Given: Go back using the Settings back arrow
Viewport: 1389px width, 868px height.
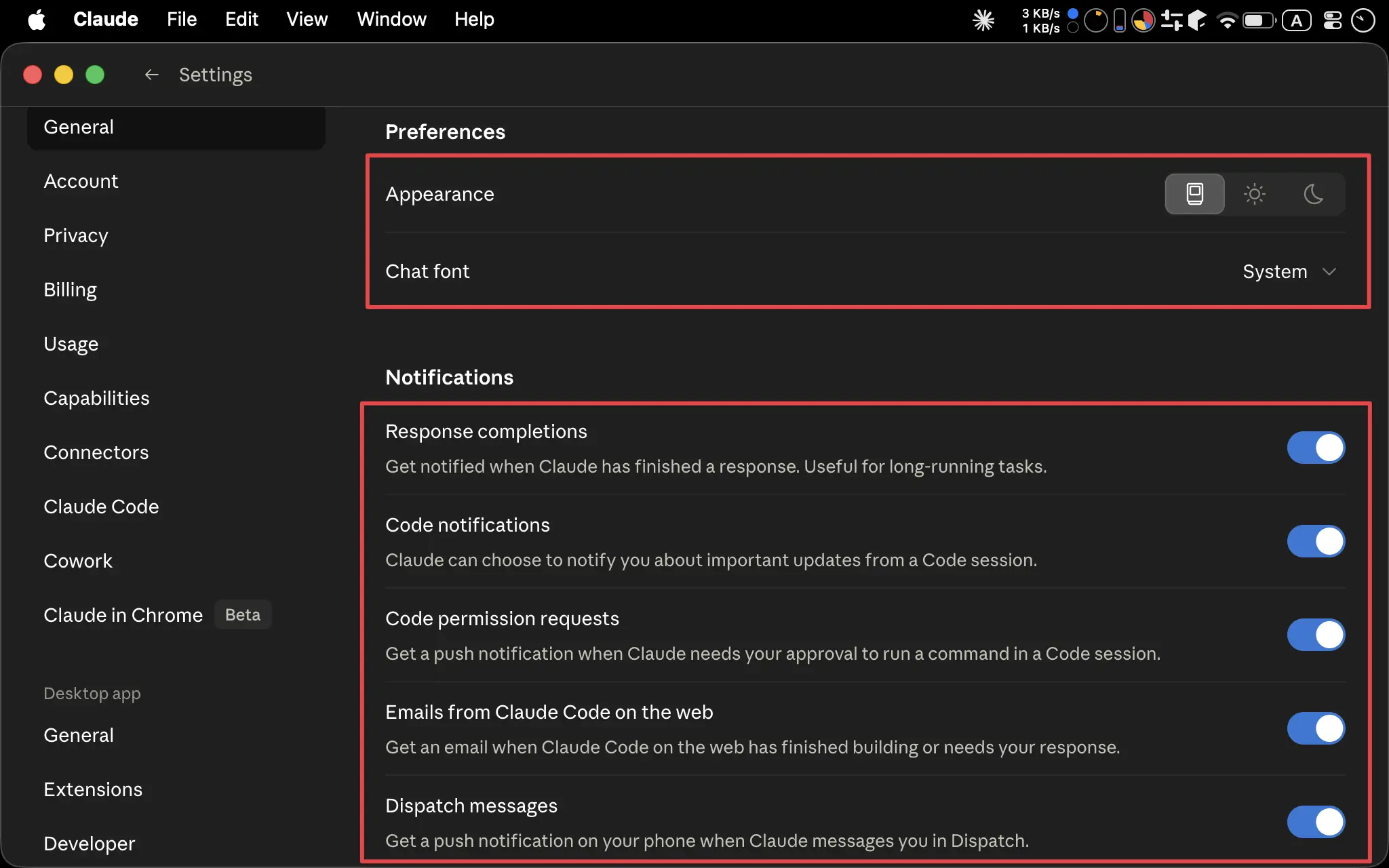Looking at the screenshot, I should tap(151, 75).
